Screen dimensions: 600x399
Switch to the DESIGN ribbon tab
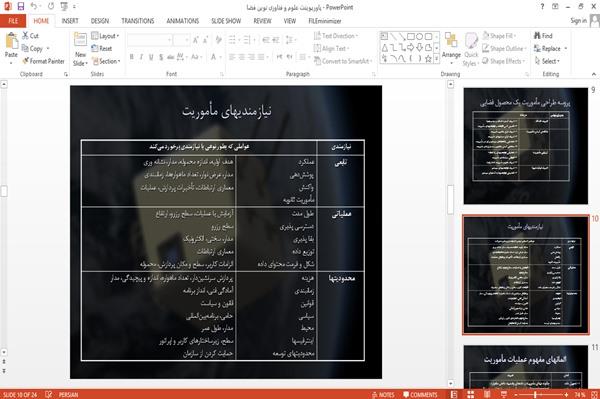point(100,21)
